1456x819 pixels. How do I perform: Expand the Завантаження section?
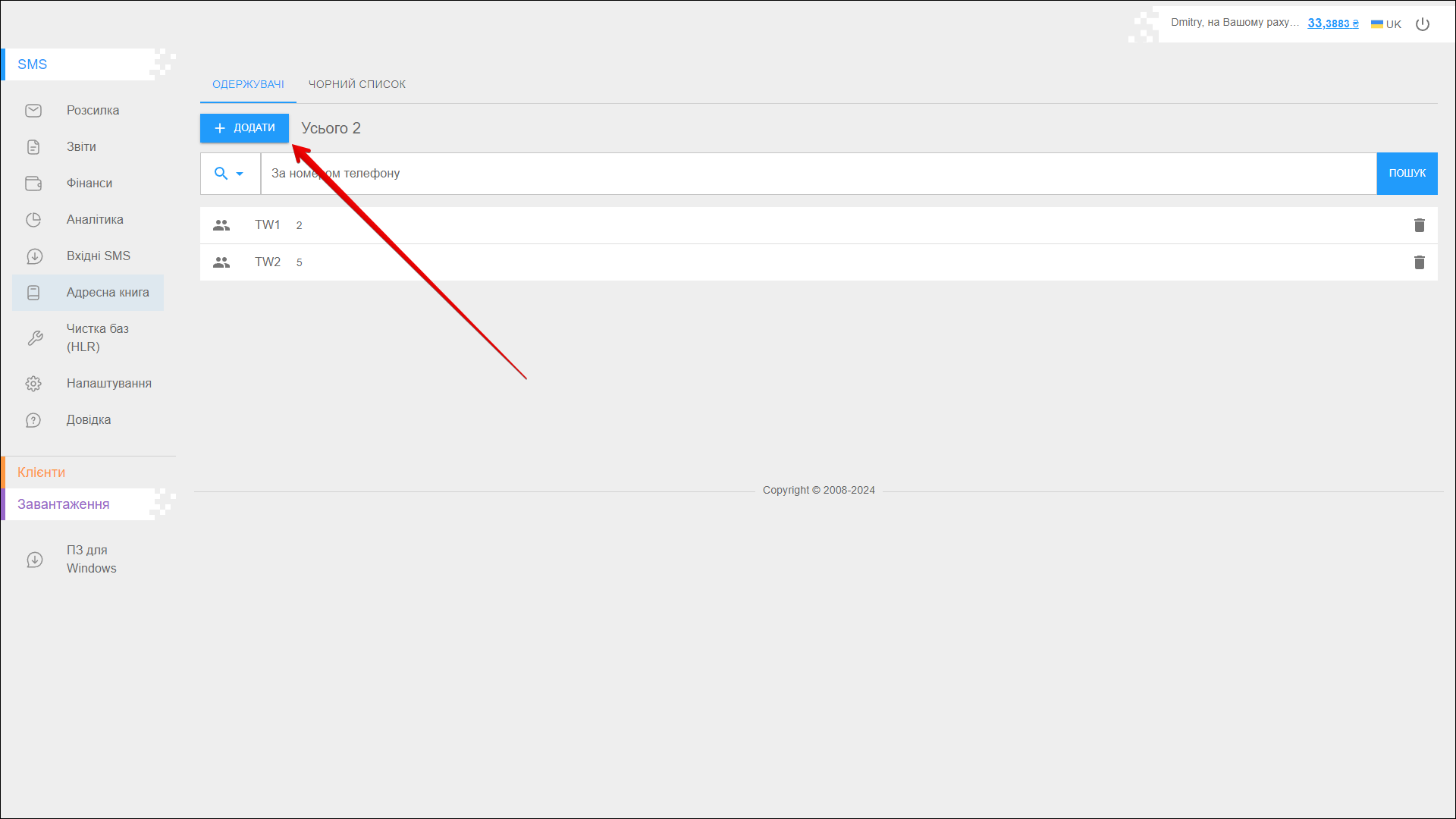[64, 504]
